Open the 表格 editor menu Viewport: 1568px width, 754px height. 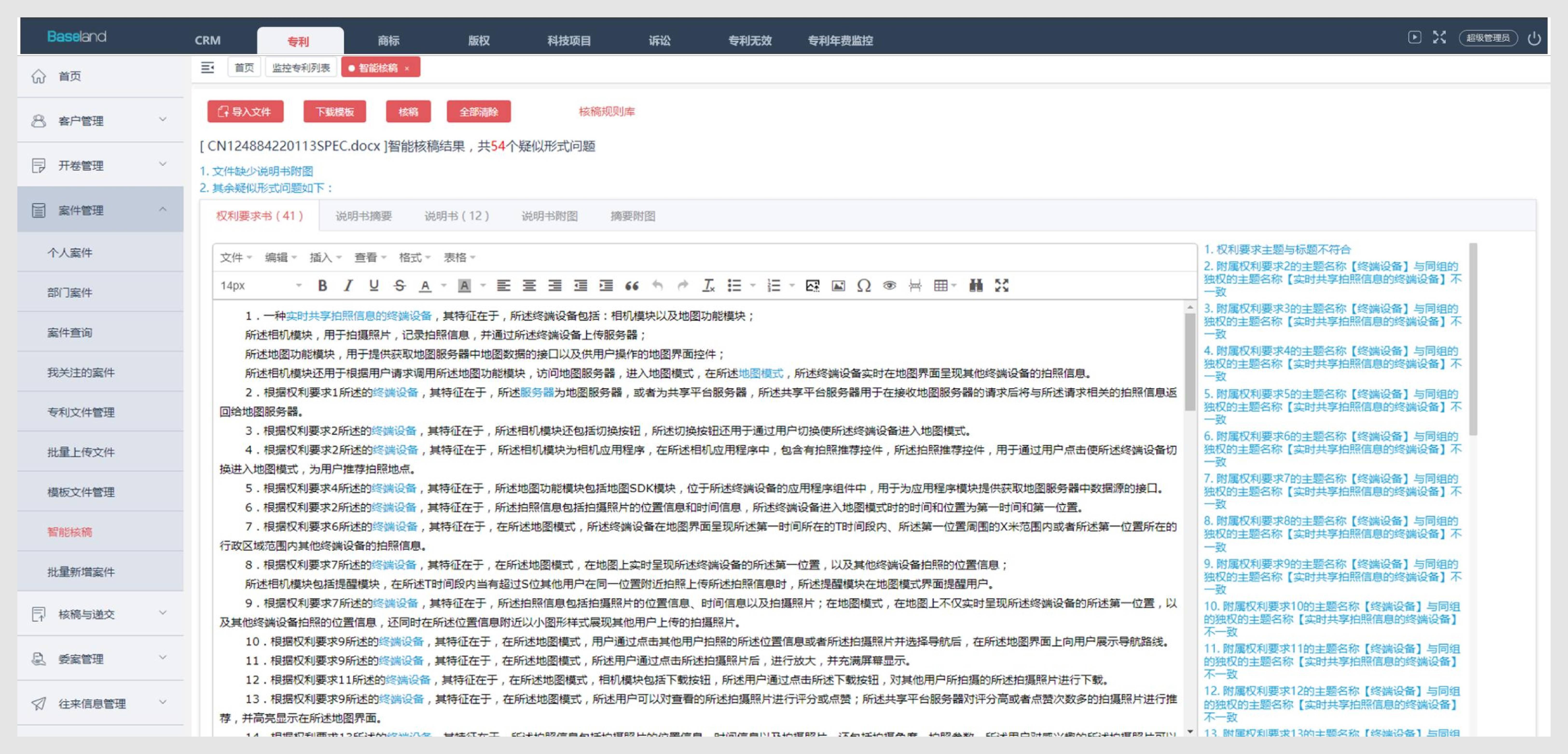[460, 257]
